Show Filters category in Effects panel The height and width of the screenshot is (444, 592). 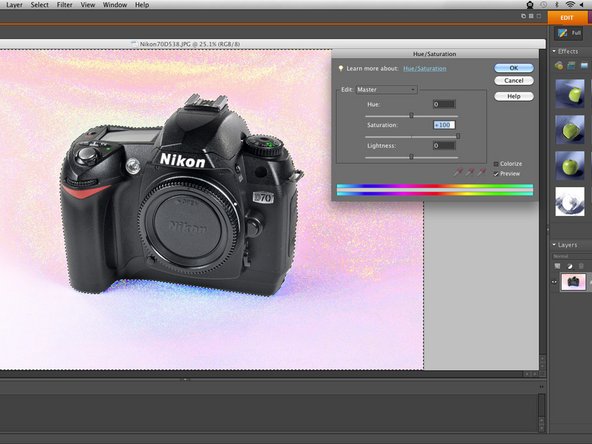point(559,66)
